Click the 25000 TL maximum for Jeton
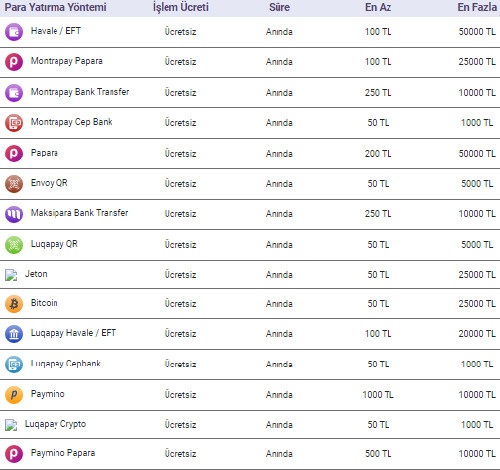This screenshot has height=470, width=500. tap(477, 275)
